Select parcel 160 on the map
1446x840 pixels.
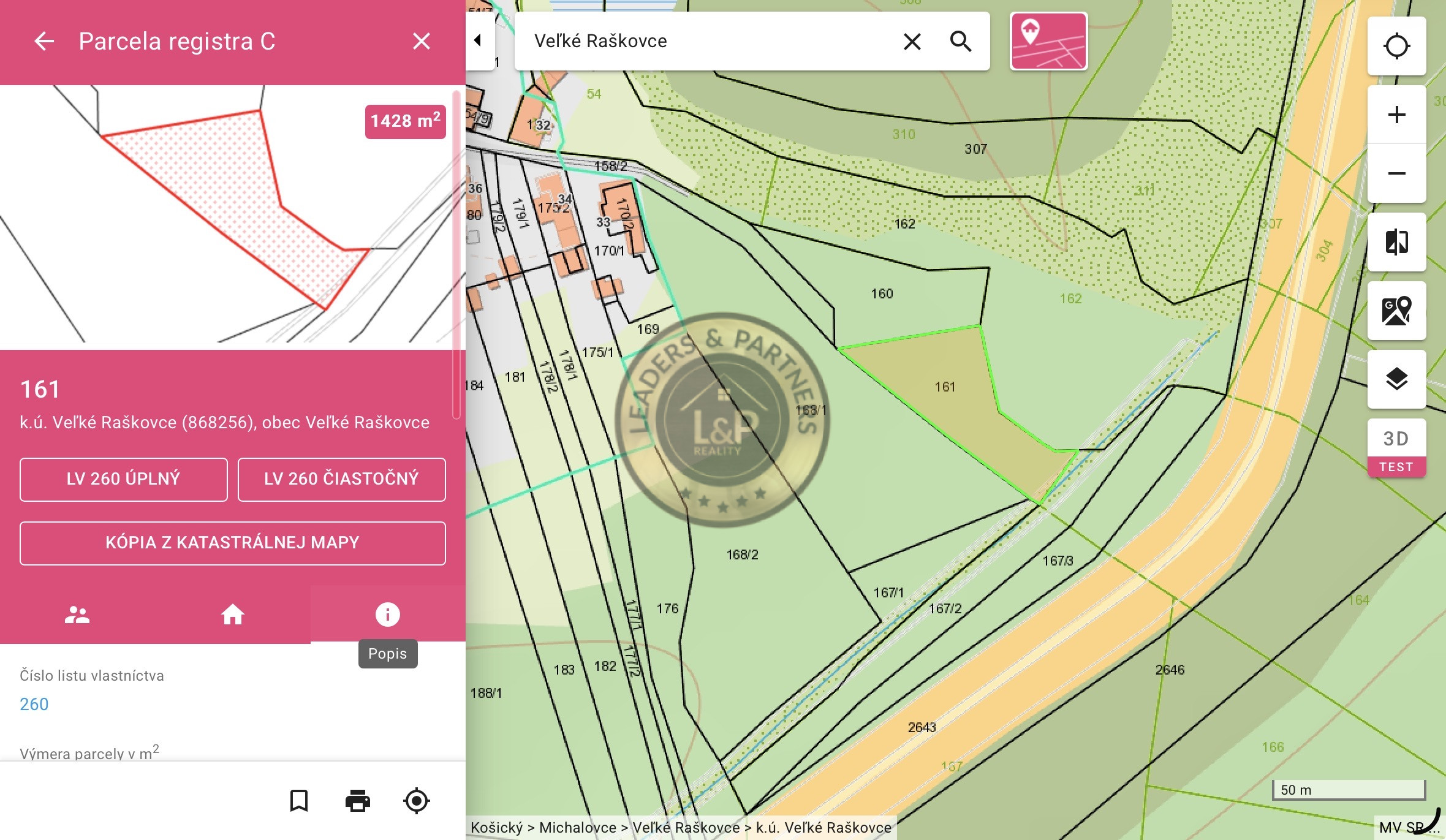tap(882, 294)
